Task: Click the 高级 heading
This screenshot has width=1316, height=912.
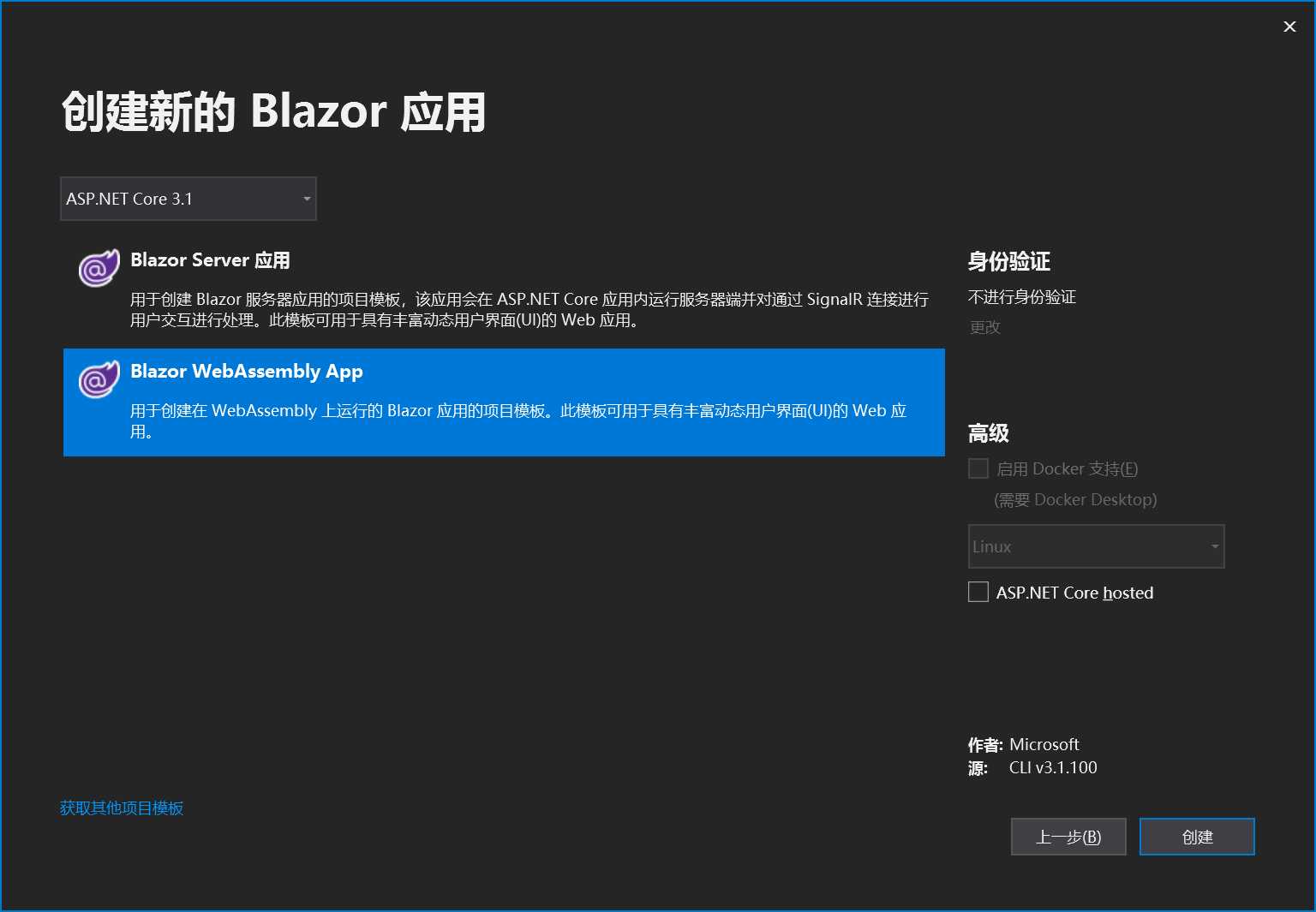Action: pyautogui.click(x=989, y=433)
